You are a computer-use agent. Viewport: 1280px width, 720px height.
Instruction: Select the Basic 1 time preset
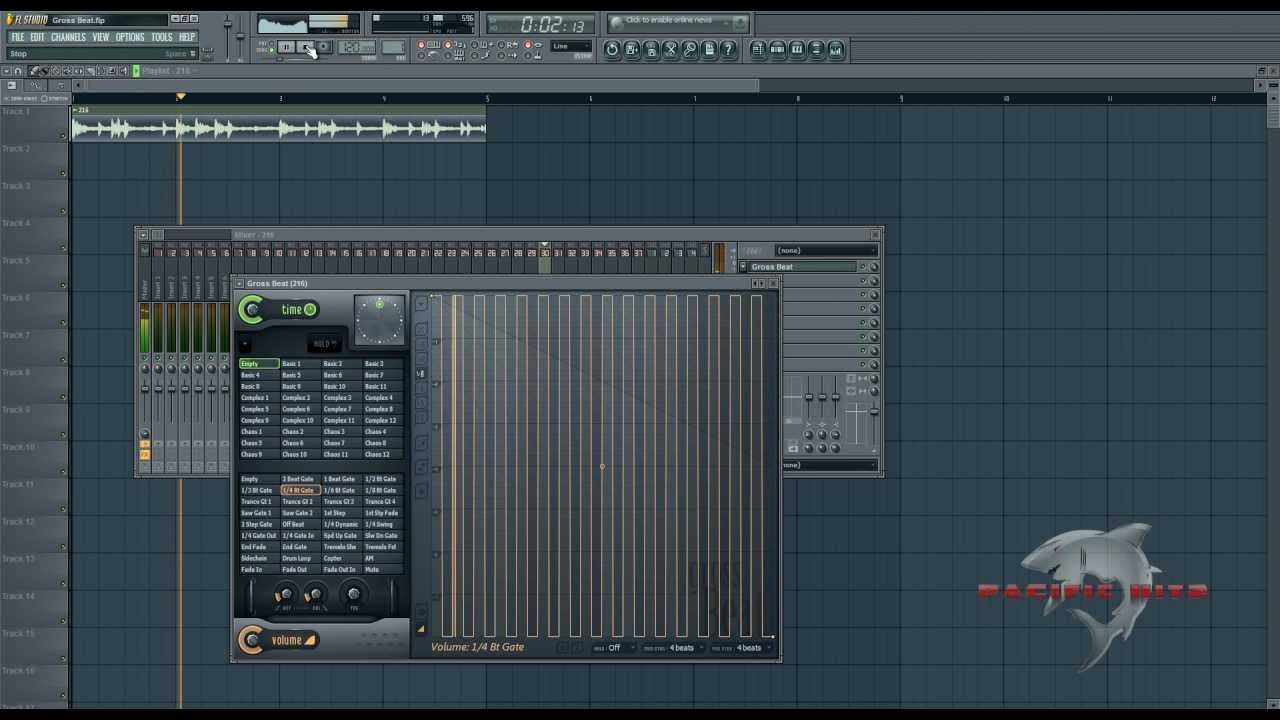pyautogui.click(x=300, y=364)
